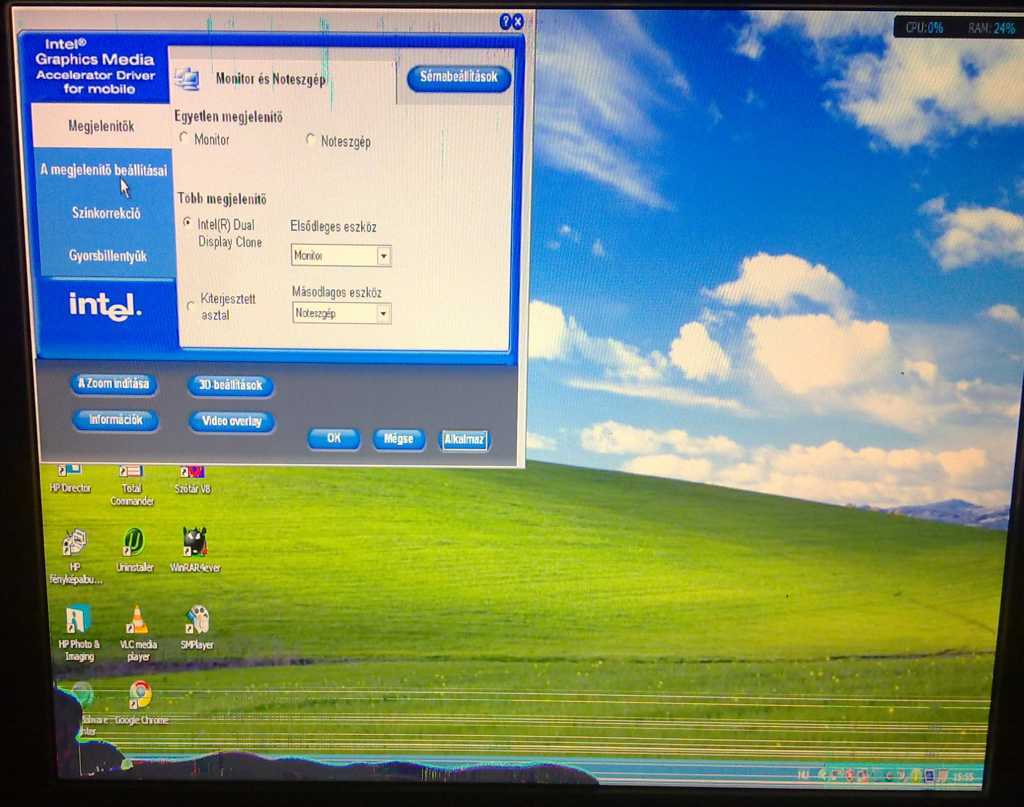Click the Információk button
Viewport: 1024px width, 807px height.
(x=116, y=420)
